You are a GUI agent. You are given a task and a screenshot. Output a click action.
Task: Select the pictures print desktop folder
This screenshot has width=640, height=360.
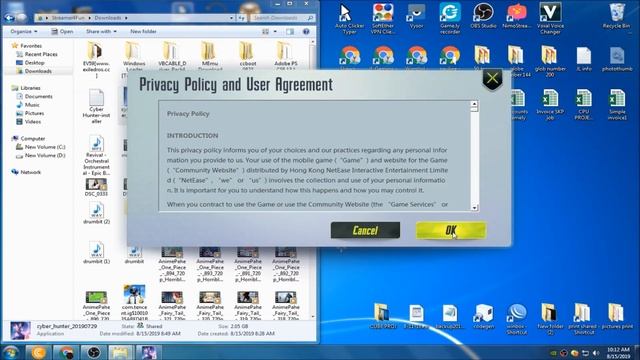pyautogui.click(x=616, y=317)
